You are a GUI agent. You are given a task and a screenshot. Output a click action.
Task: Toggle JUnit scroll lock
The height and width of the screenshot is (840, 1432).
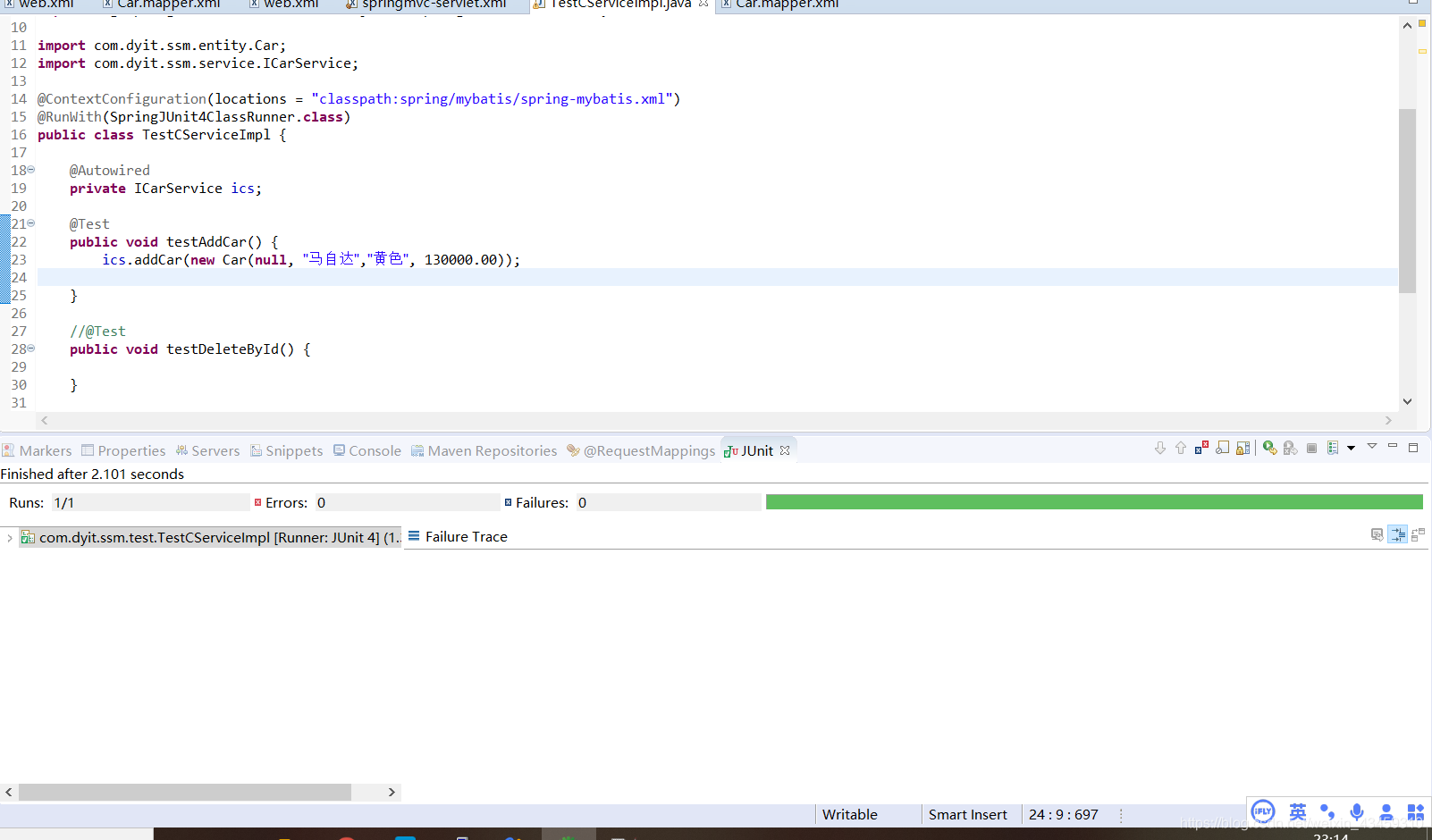tap(1242, 448)
